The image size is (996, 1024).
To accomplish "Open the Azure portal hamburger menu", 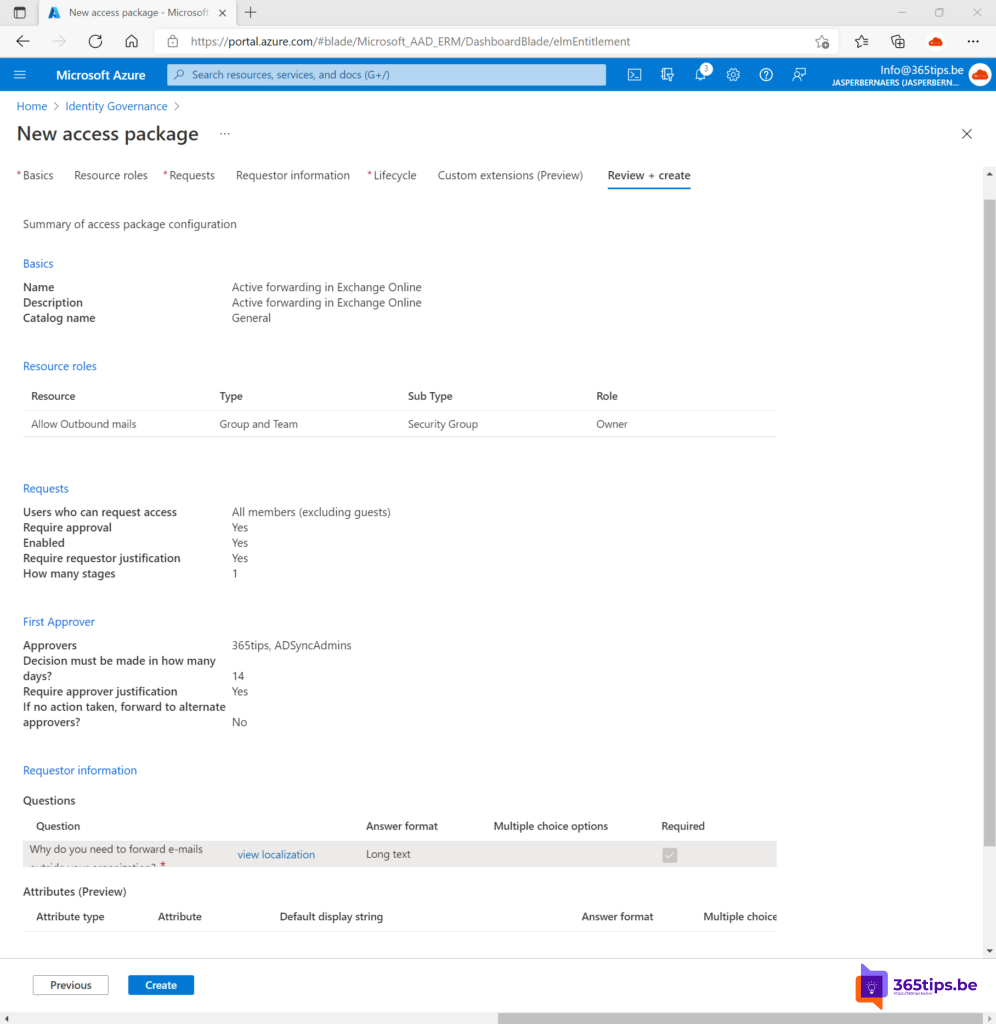I will coord(20,74).
